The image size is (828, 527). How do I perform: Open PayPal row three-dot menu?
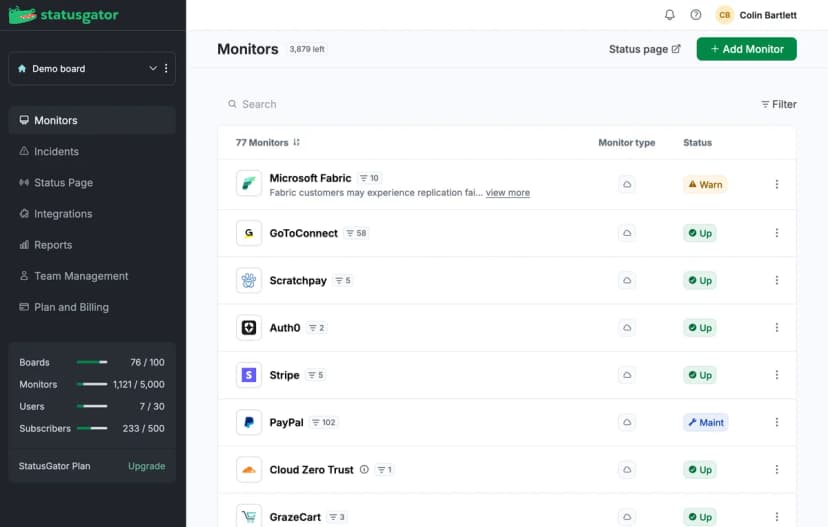(777, 422)
